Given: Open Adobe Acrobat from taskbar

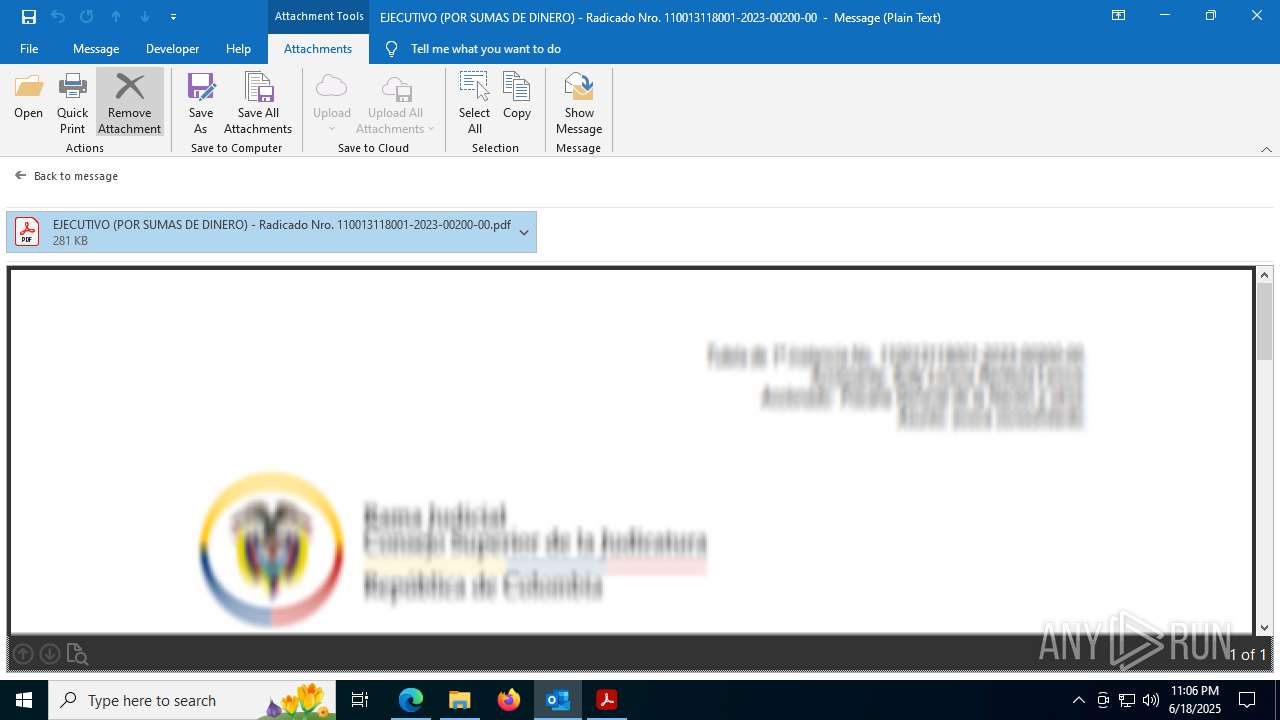Looking at the screenshot, I should point(607,700).
